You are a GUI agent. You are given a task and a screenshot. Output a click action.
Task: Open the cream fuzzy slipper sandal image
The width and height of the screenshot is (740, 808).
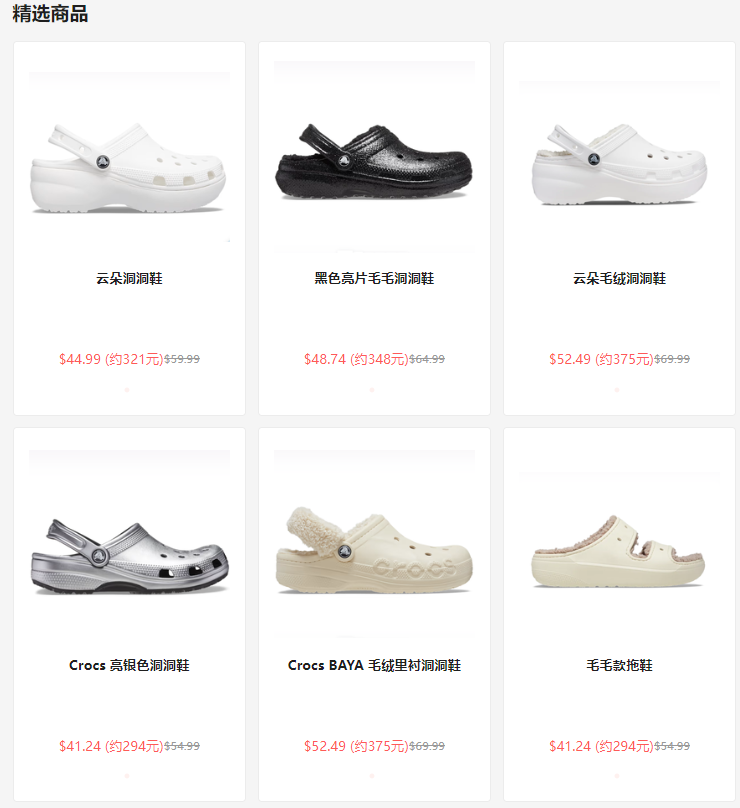click(619, 544)
